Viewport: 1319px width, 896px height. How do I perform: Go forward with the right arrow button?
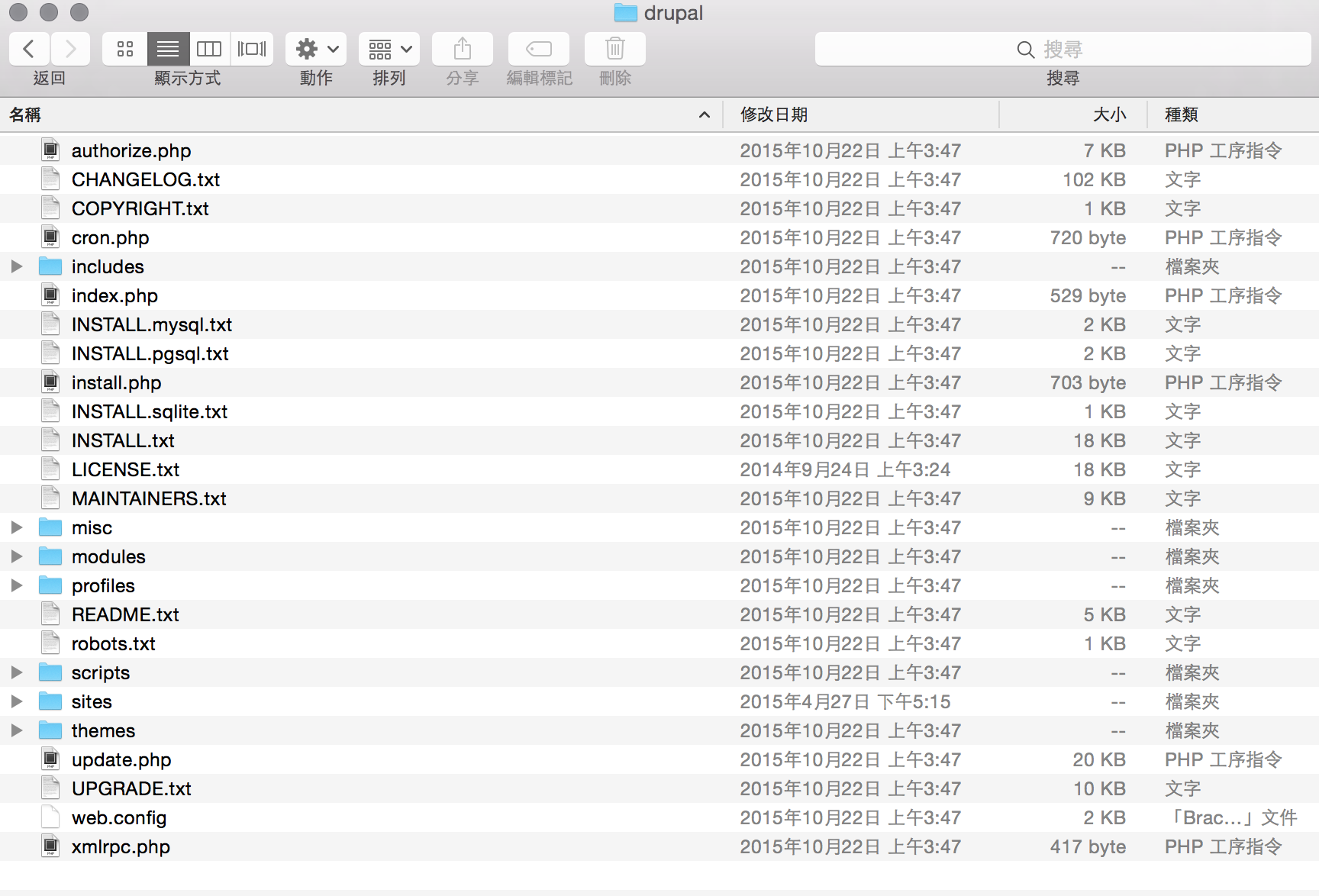[x=70, y=49]
